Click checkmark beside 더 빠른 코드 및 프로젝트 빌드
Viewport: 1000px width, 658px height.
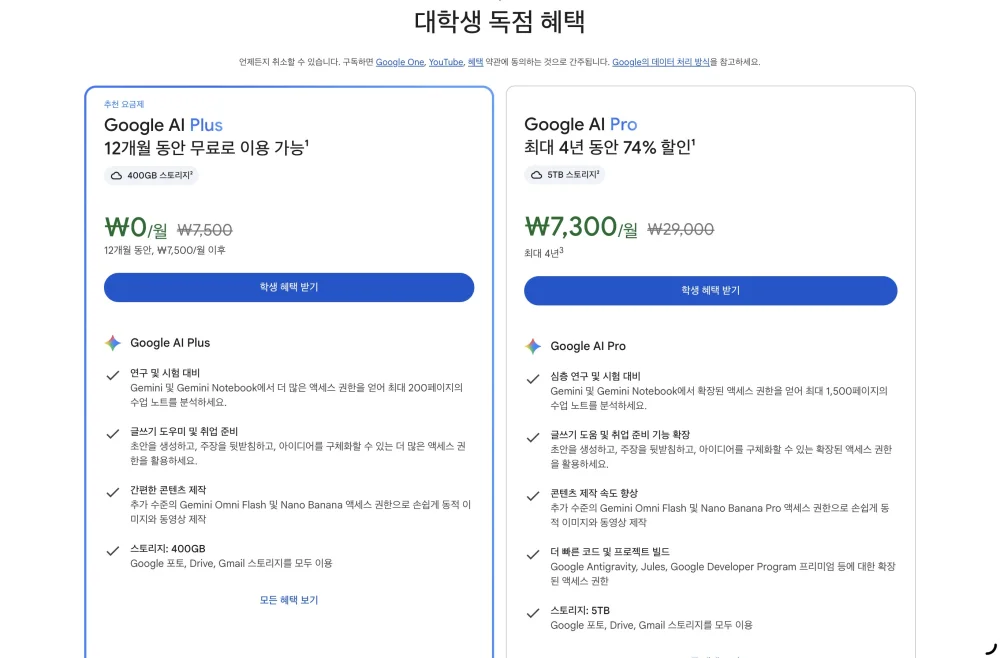pos(533,555)
